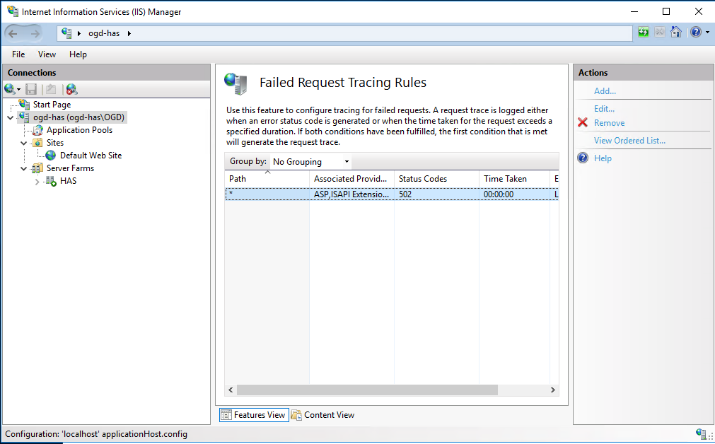Screen dimensions: 715x444
Task: Open the View menu
Action: point(47,54)
